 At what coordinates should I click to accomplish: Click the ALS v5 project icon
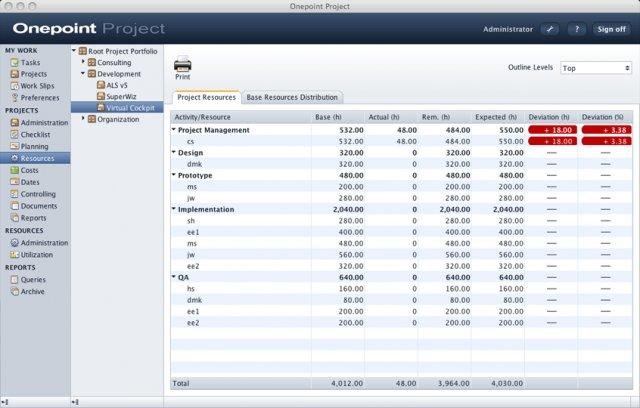click(101, 85)
